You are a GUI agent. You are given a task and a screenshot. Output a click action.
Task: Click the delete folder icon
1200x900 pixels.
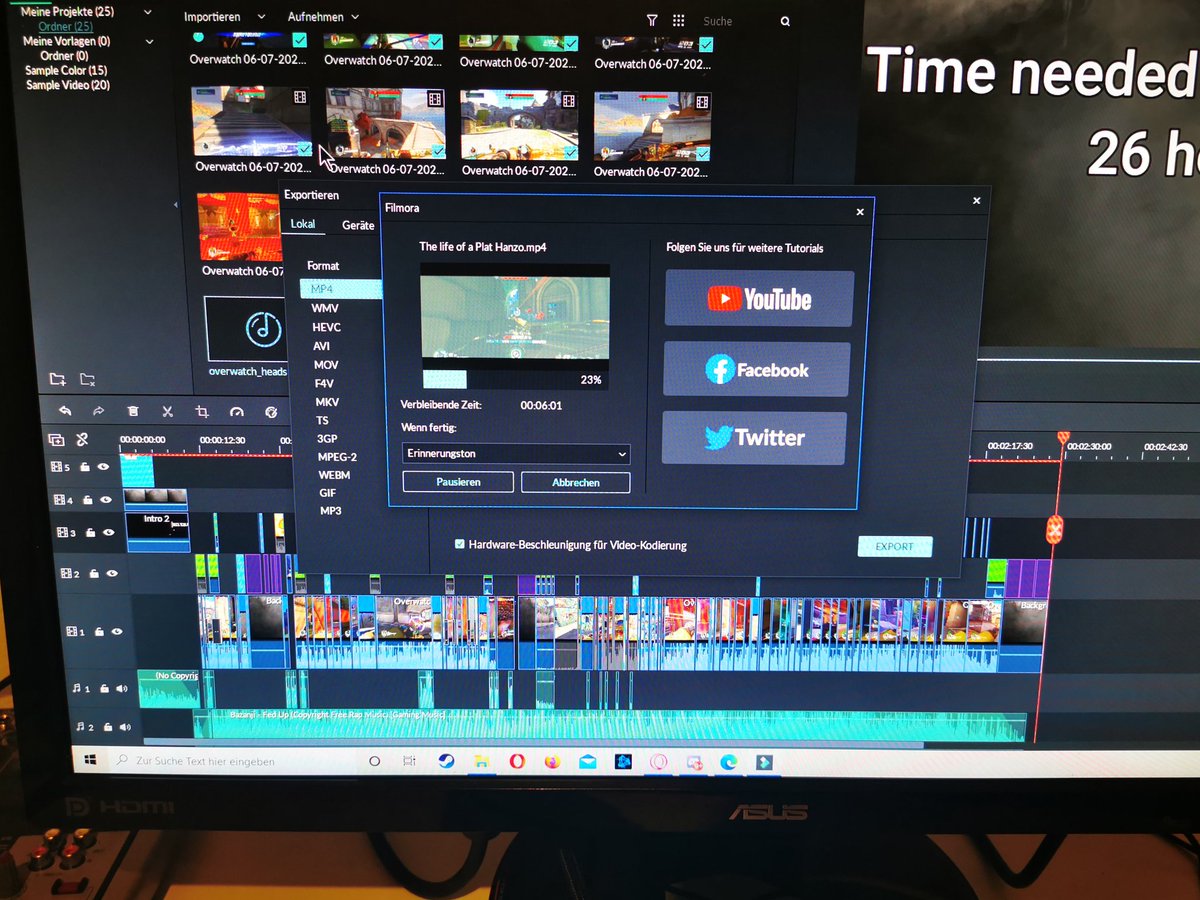pos(88,379)
